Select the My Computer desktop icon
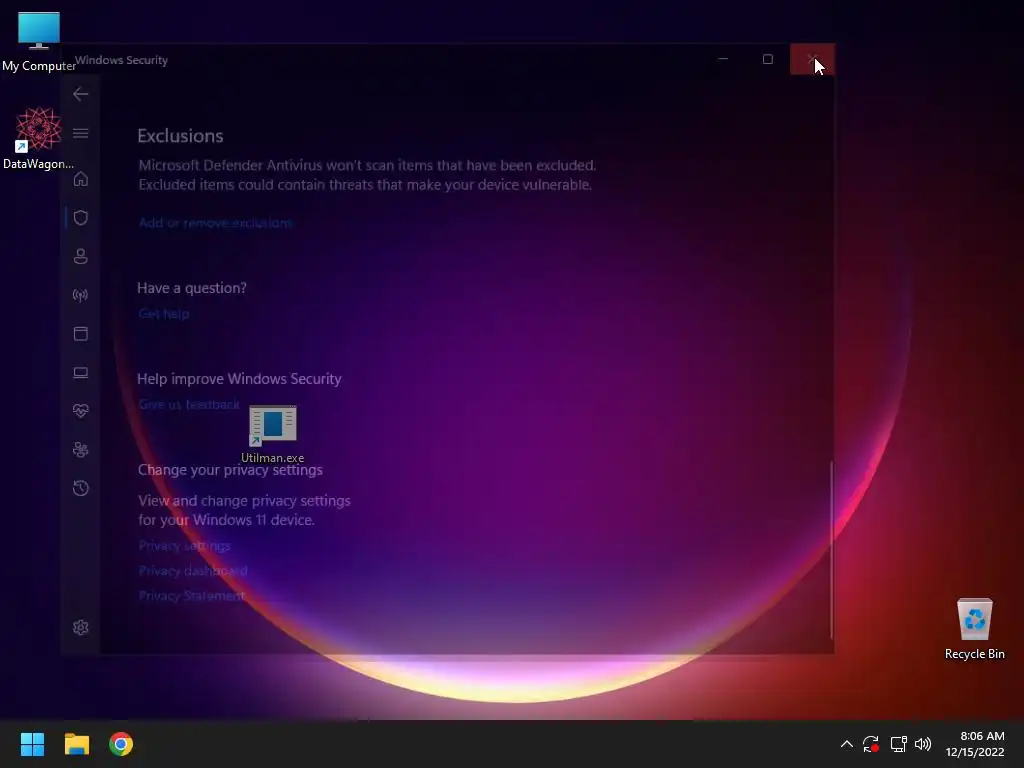 point(39,42)
